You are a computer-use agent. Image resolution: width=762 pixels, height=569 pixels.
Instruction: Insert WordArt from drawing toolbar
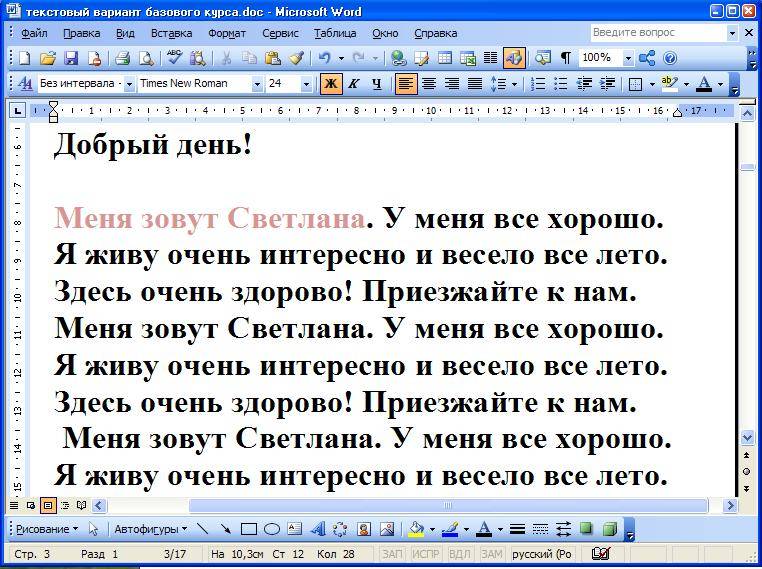pyautogui.click(x=317, y=529)
